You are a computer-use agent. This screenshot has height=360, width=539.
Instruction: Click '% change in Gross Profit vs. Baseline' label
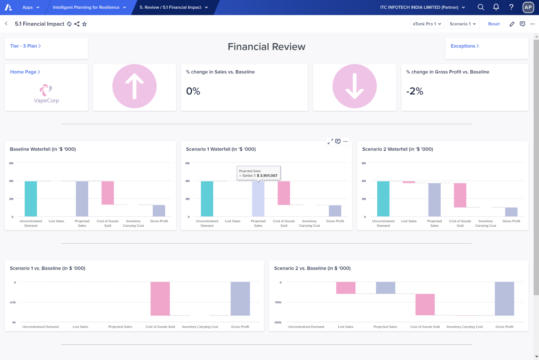point(448,72)
